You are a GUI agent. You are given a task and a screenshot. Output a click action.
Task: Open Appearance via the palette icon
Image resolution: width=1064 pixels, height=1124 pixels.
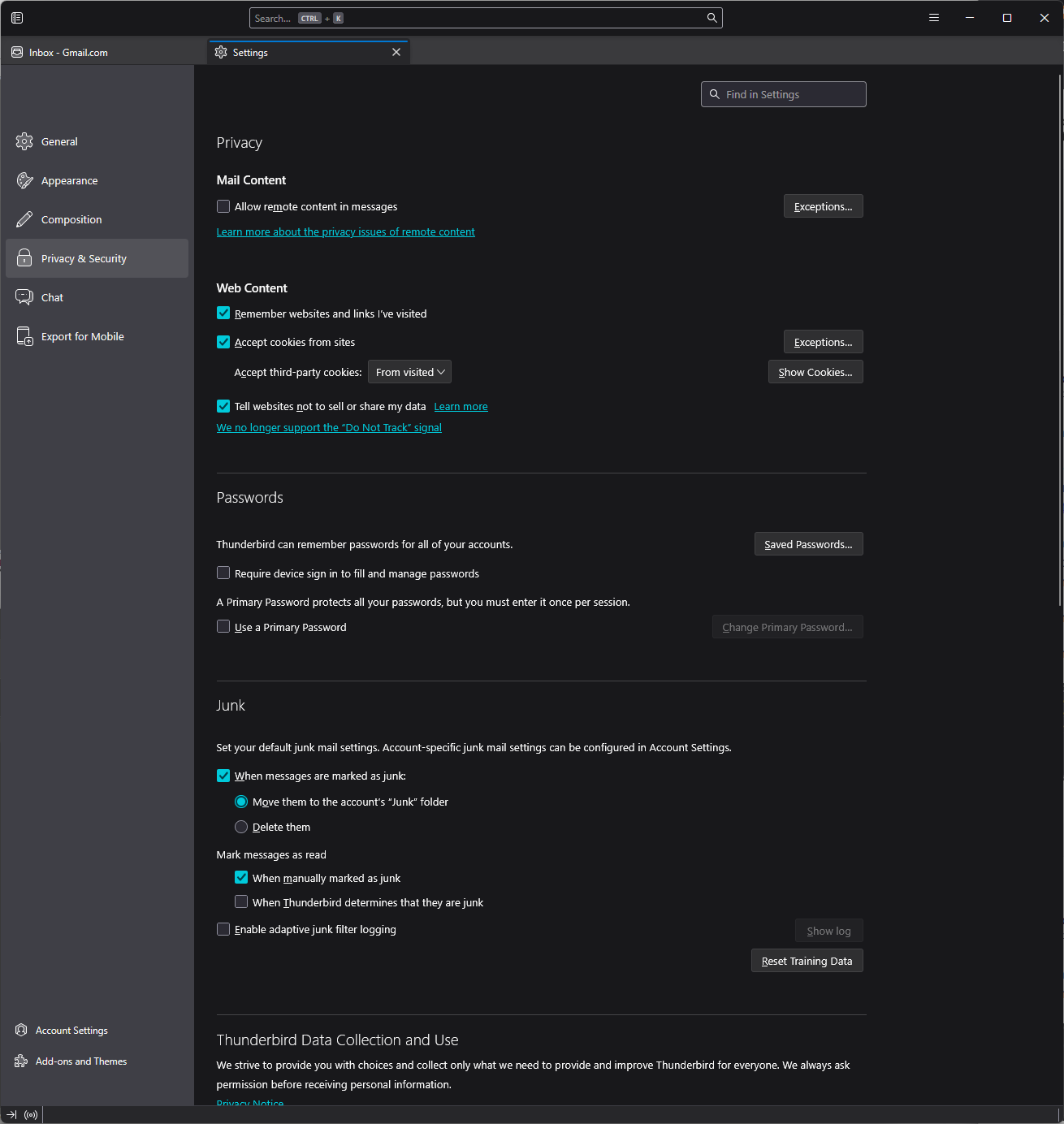24,180
